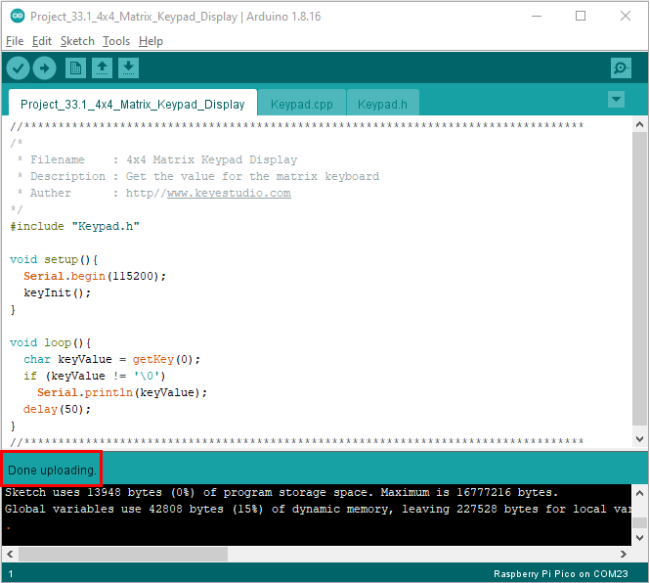The image size is (650, 583).
Task: Switch to the Keypad.cpp tab
Action: click(x=301, y=104)
